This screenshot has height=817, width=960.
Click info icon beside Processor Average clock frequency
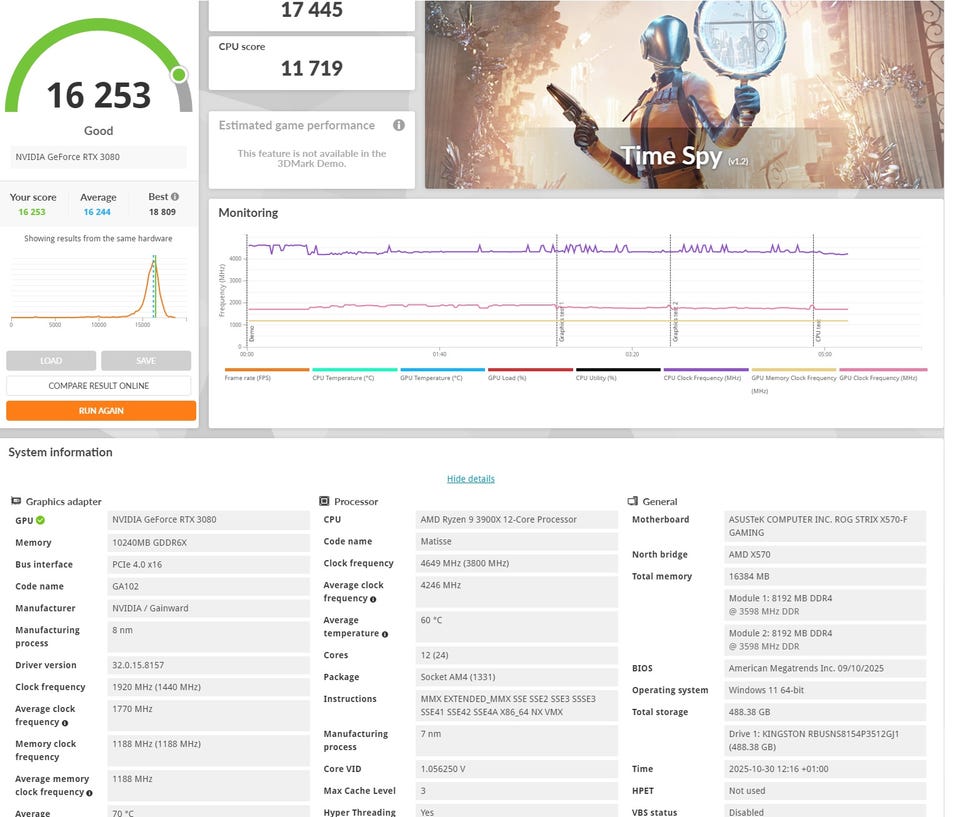(x=373, y=599)
